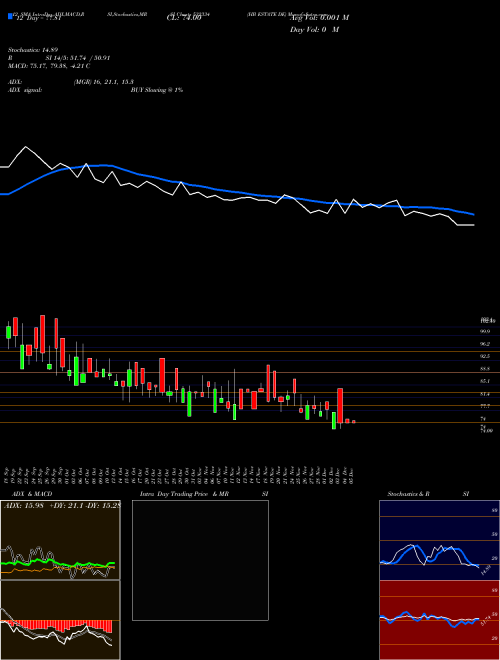Click the 'MACD: 75.17, 79.38, -4.21 C' line
Image resolution: width=500 pixels, height=660 pixels.
(x=49, y=66)
